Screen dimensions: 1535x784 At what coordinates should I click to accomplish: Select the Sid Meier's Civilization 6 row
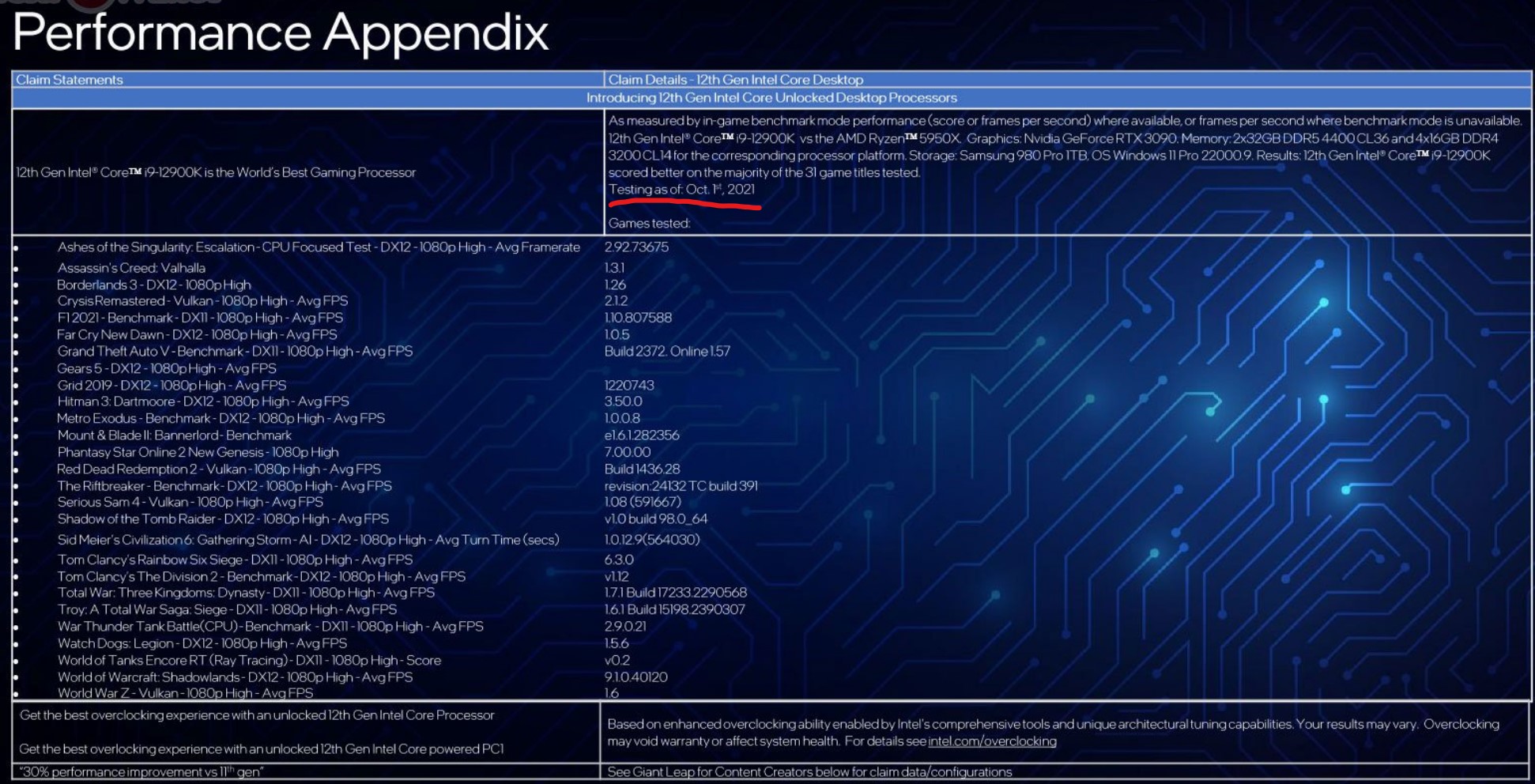click(308, 540)
